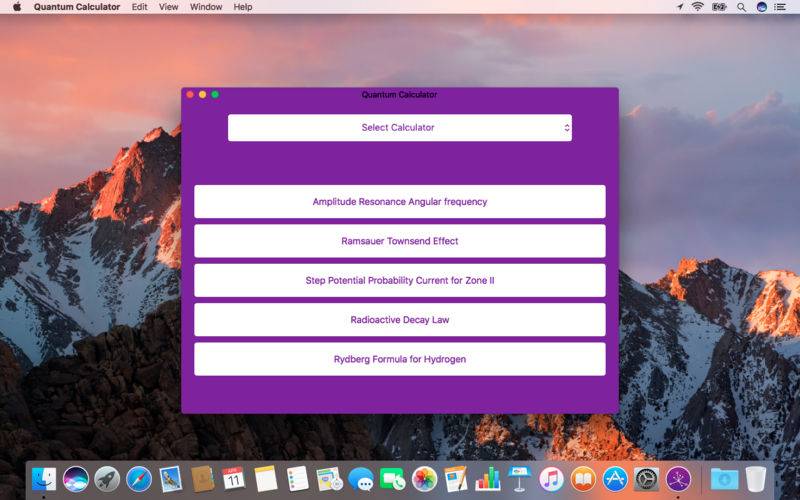Launch Keynote podium icon

click(519, 479)
